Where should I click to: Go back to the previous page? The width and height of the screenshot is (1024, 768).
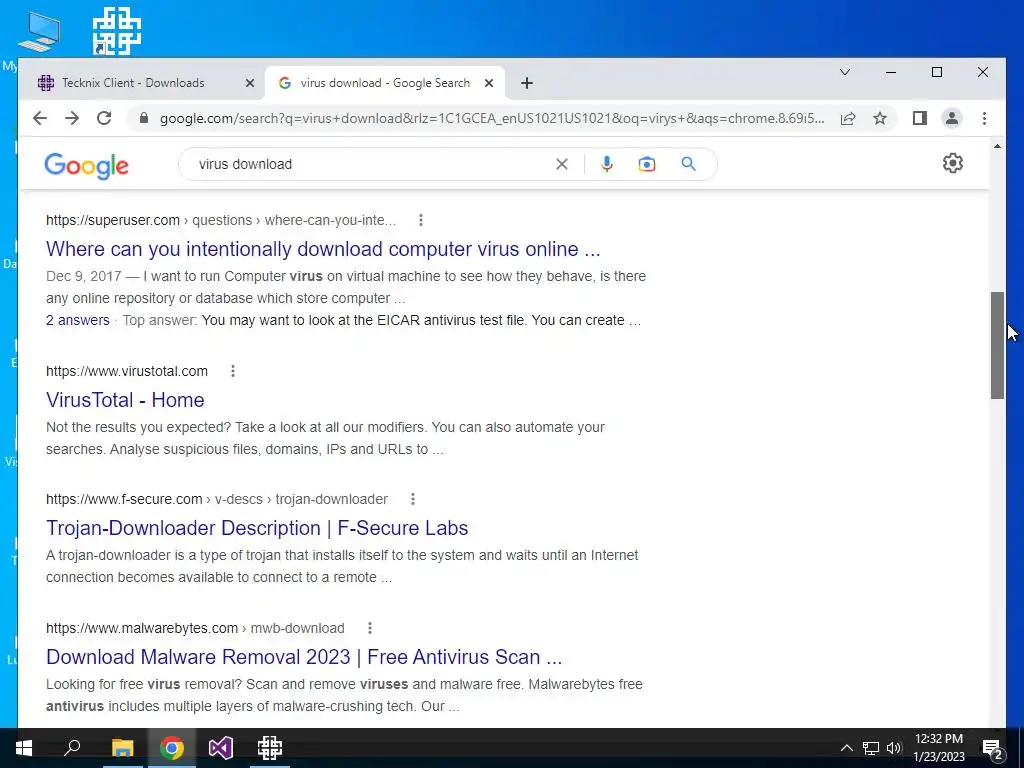pos(40,118)
